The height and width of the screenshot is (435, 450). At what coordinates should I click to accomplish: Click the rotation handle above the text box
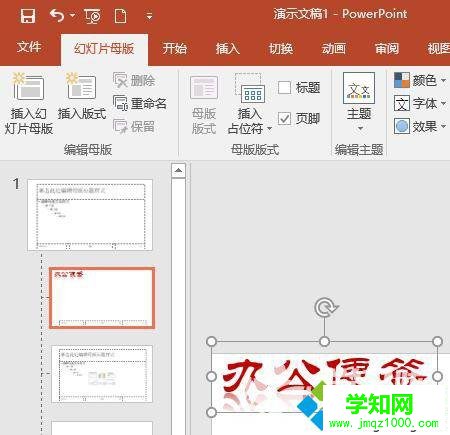[326, 307]
